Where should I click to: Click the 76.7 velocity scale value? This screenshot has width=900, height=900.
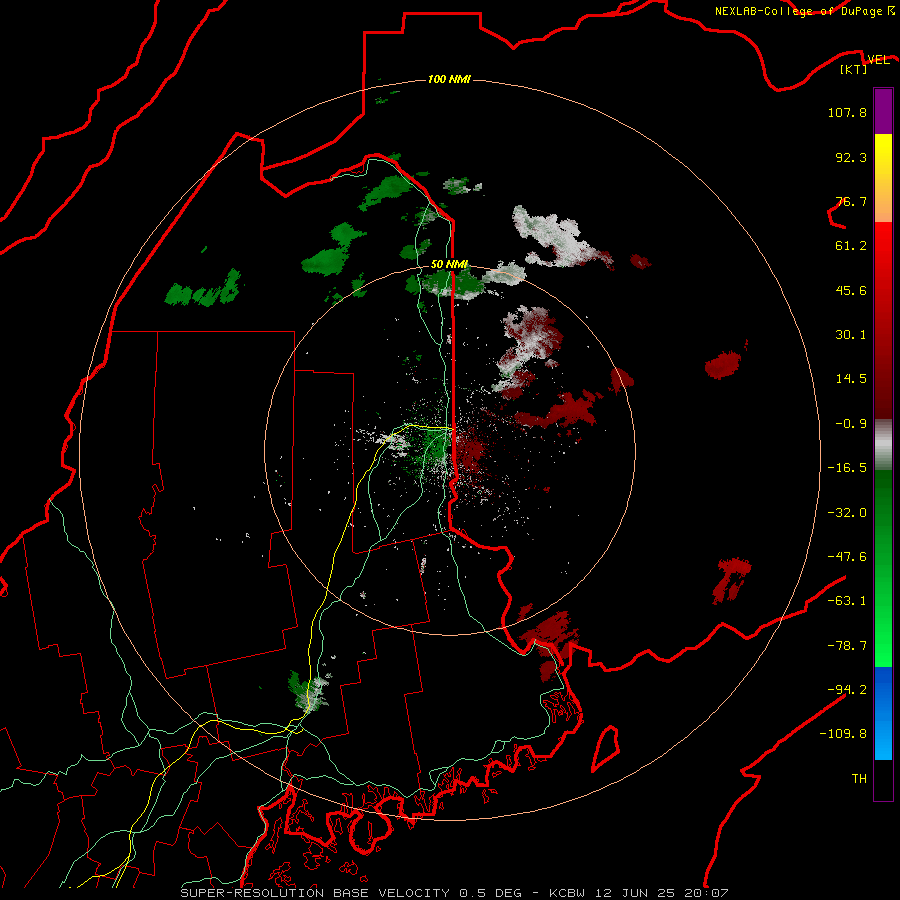click(851, 201)
